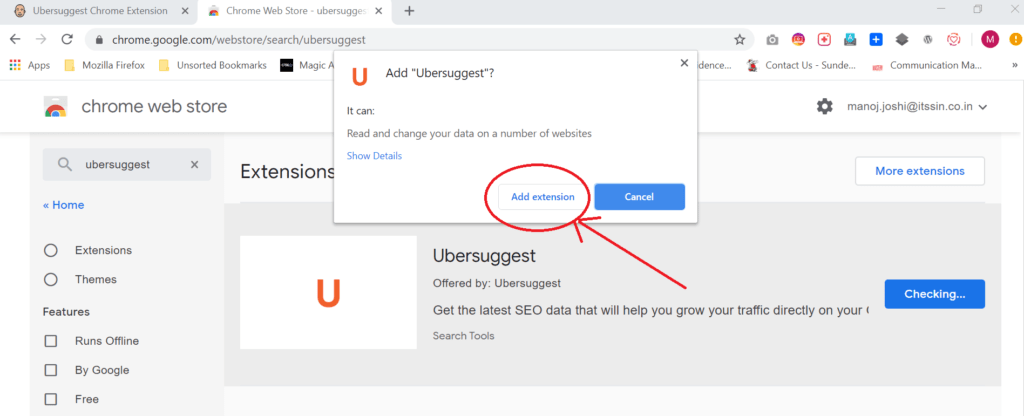This screenshot has width=1024, height=416.
Task: Switch to Ubersuggest Chrome Extension tab
Action: point(99,11)
